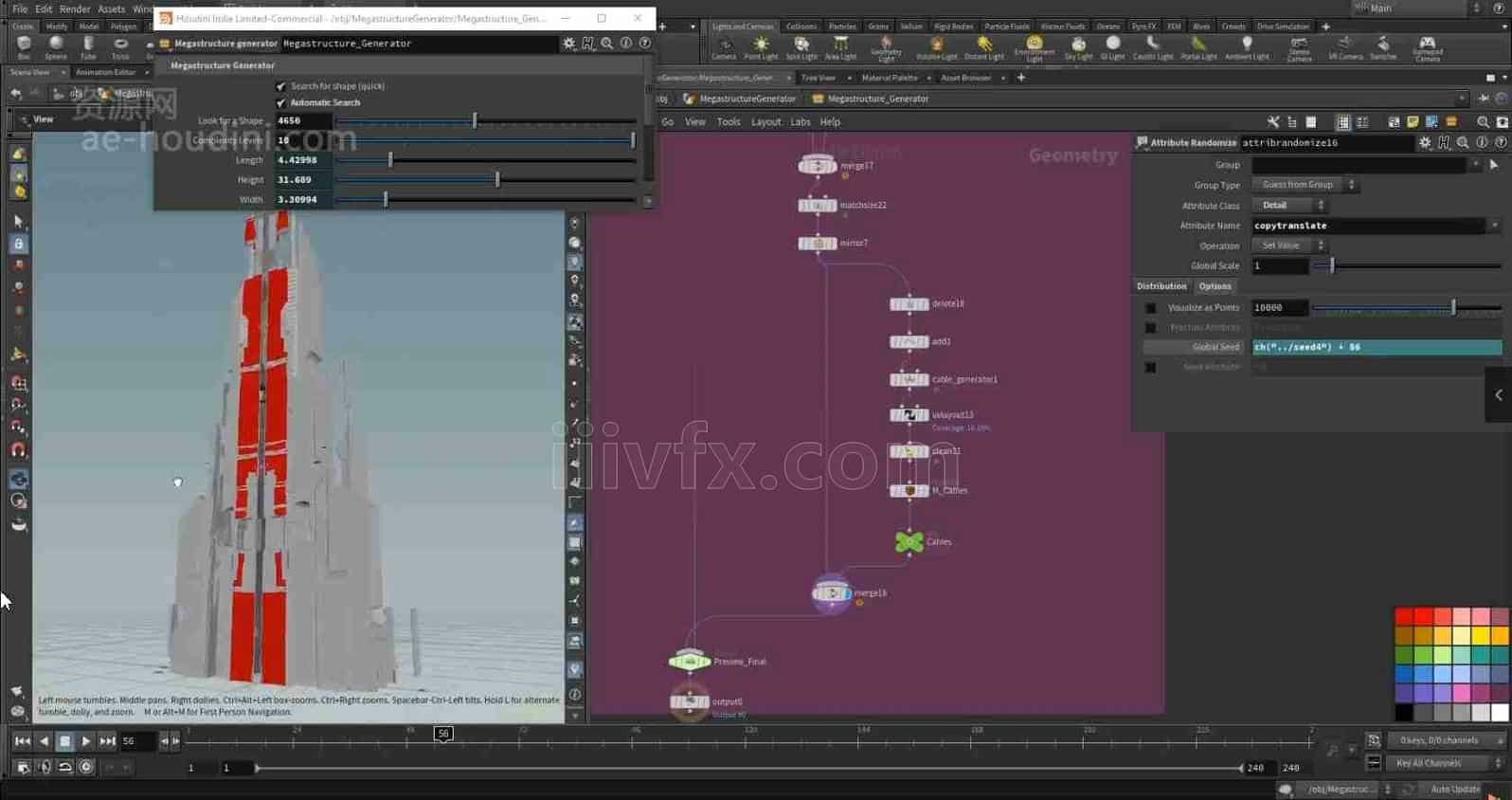Select the cable_generator1 node
The width and height of the screenshot is (1512, 800).
pos(909,379)
